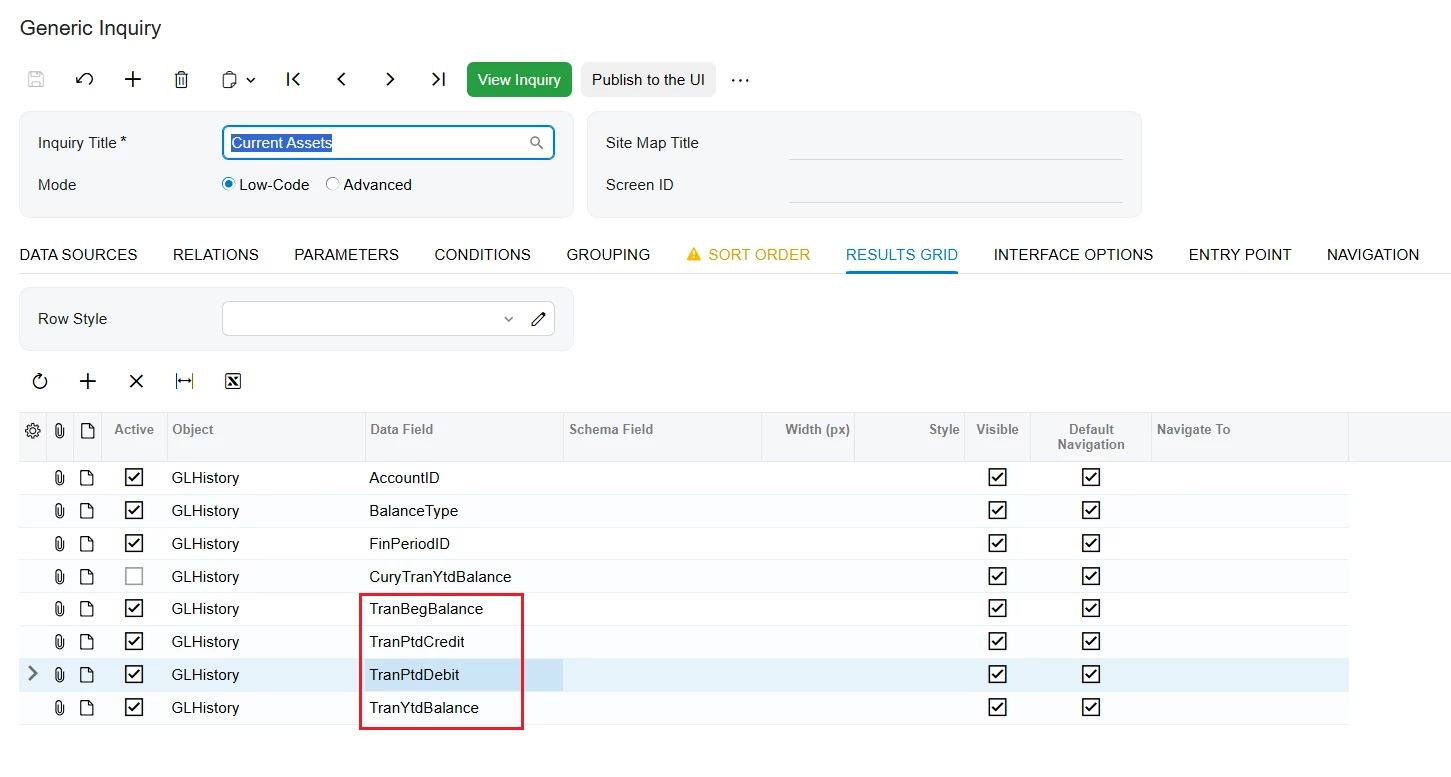The height and width of the screenshot is (777, 1451).
Task: Click the BalanceType data field cell
Action: click(464, 510)
